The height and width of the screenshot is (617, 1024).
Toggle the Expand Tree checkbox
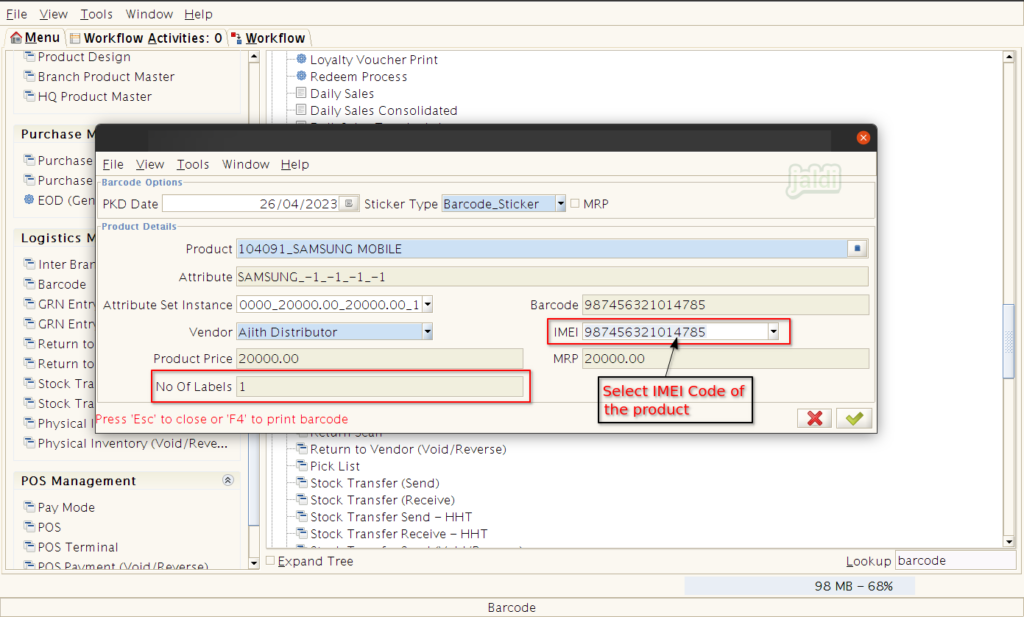click(x=270, y=560)
